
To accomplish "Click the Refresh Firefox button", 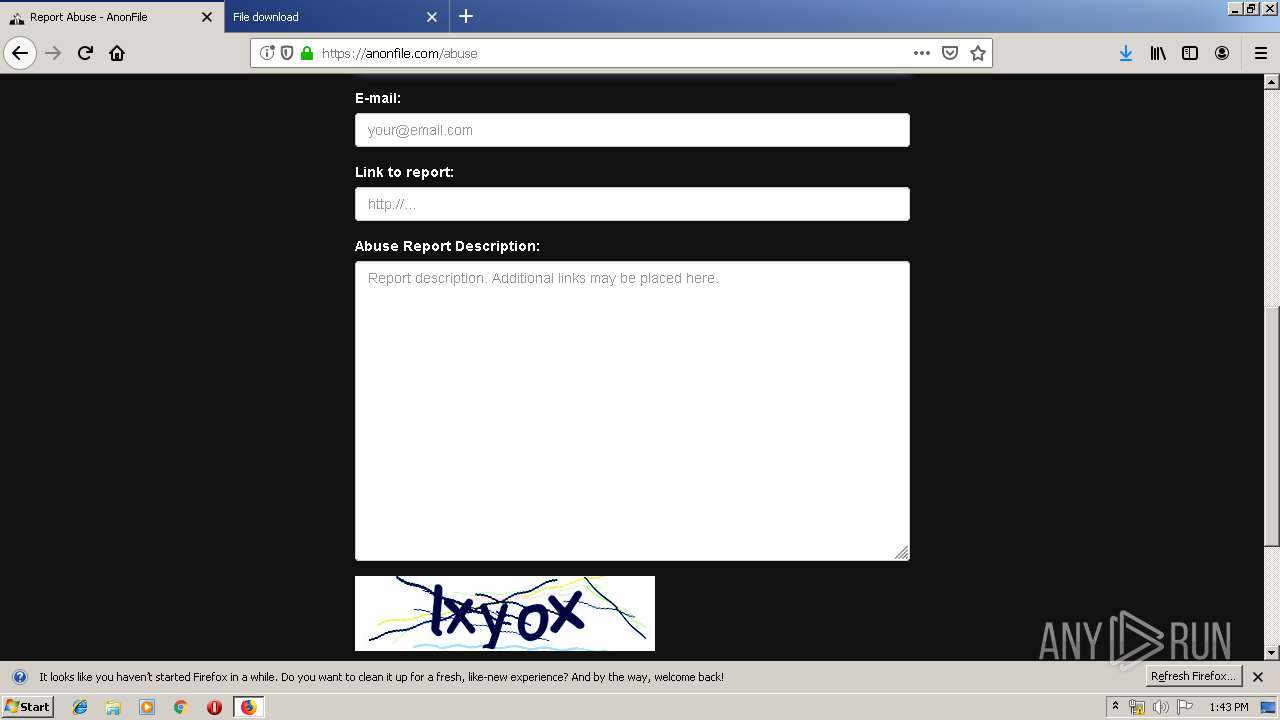I will click(x=1193, y=676).
